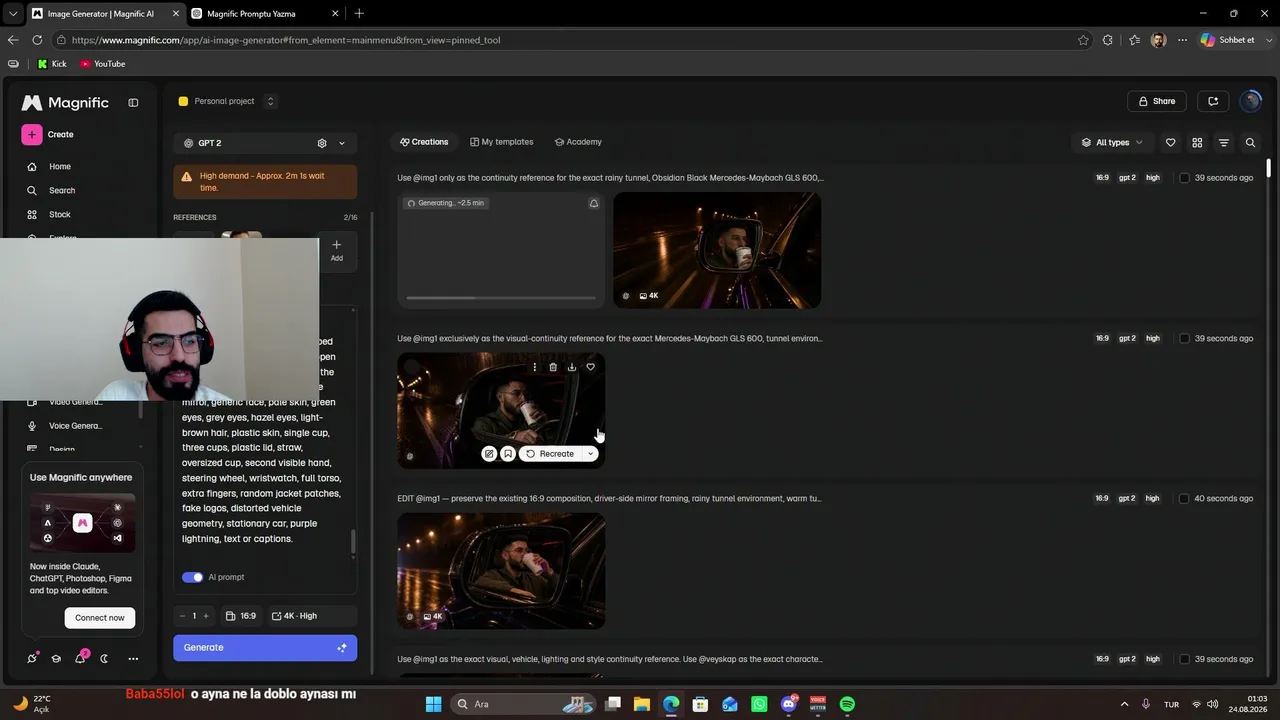Image resolution: width=1280 pixels, height=720 pixels.
Task: Click the Recreate button on the hovered image
Action: pos(550,454)
